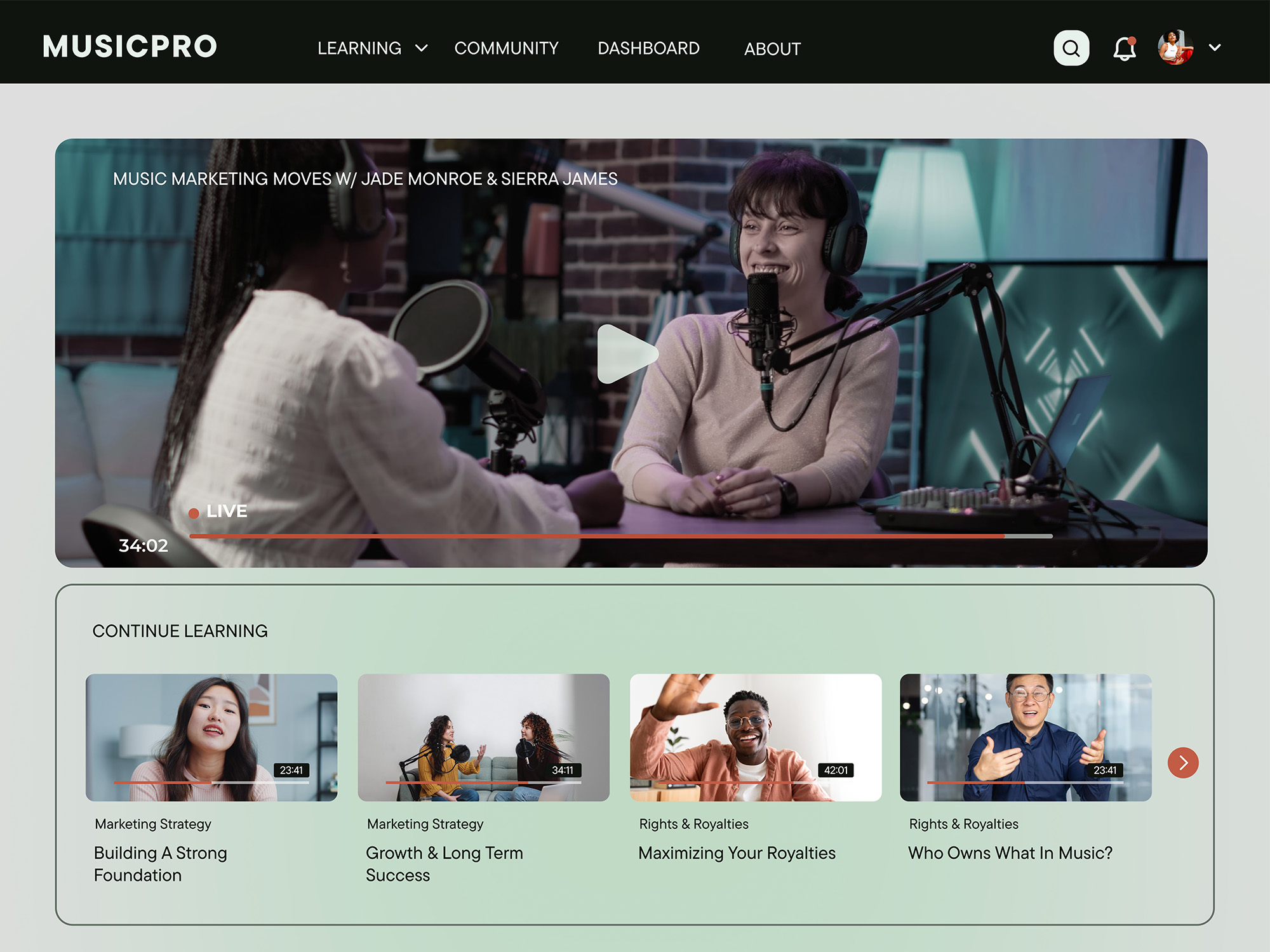
Task: Click the MUSICPRO logo
Action: pyautogui.click(x=130, y=47)
